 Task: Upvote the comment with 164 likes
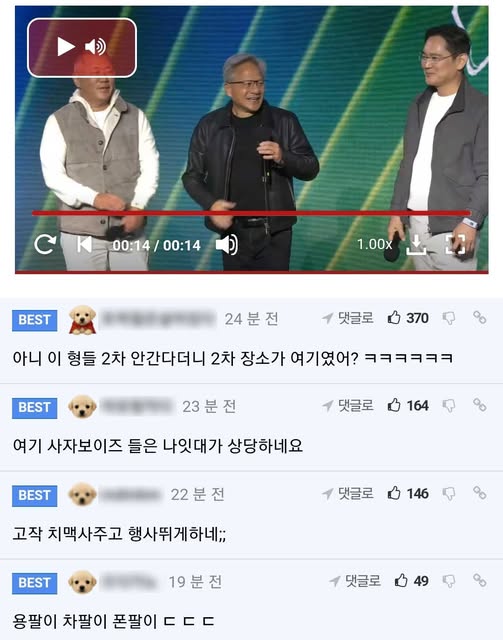pos(394,405)
